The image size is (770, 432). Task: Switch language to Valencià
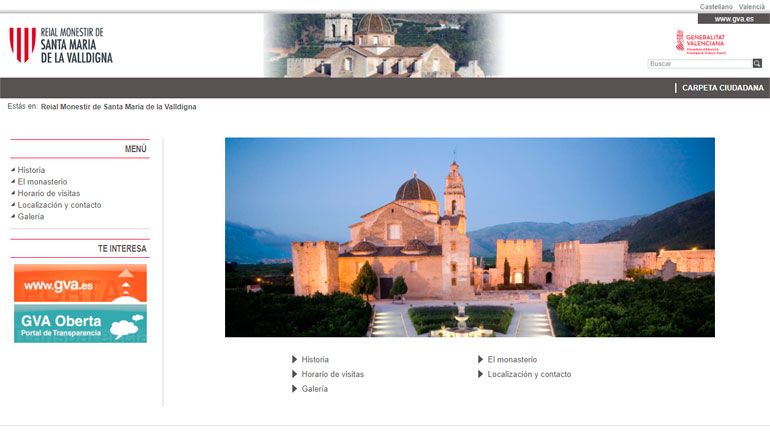pos(752,7)
